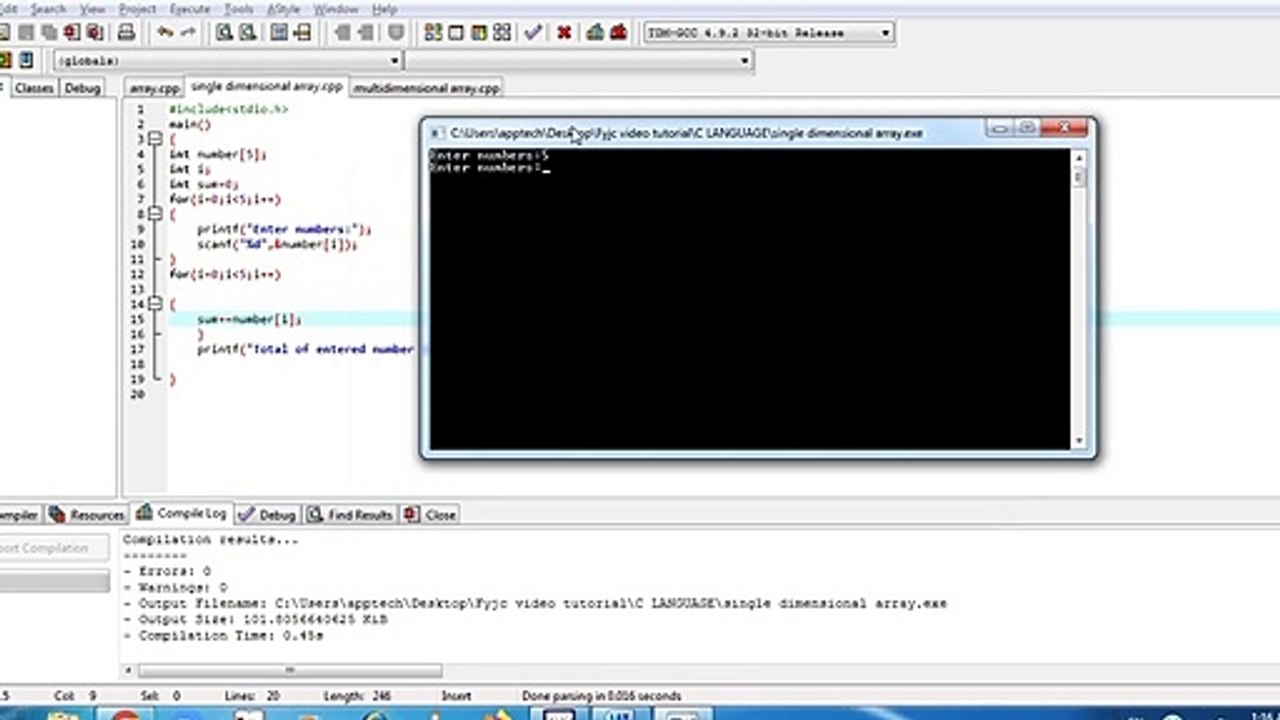Click the #include<stdio.h> code line

(x=228, y=109)
